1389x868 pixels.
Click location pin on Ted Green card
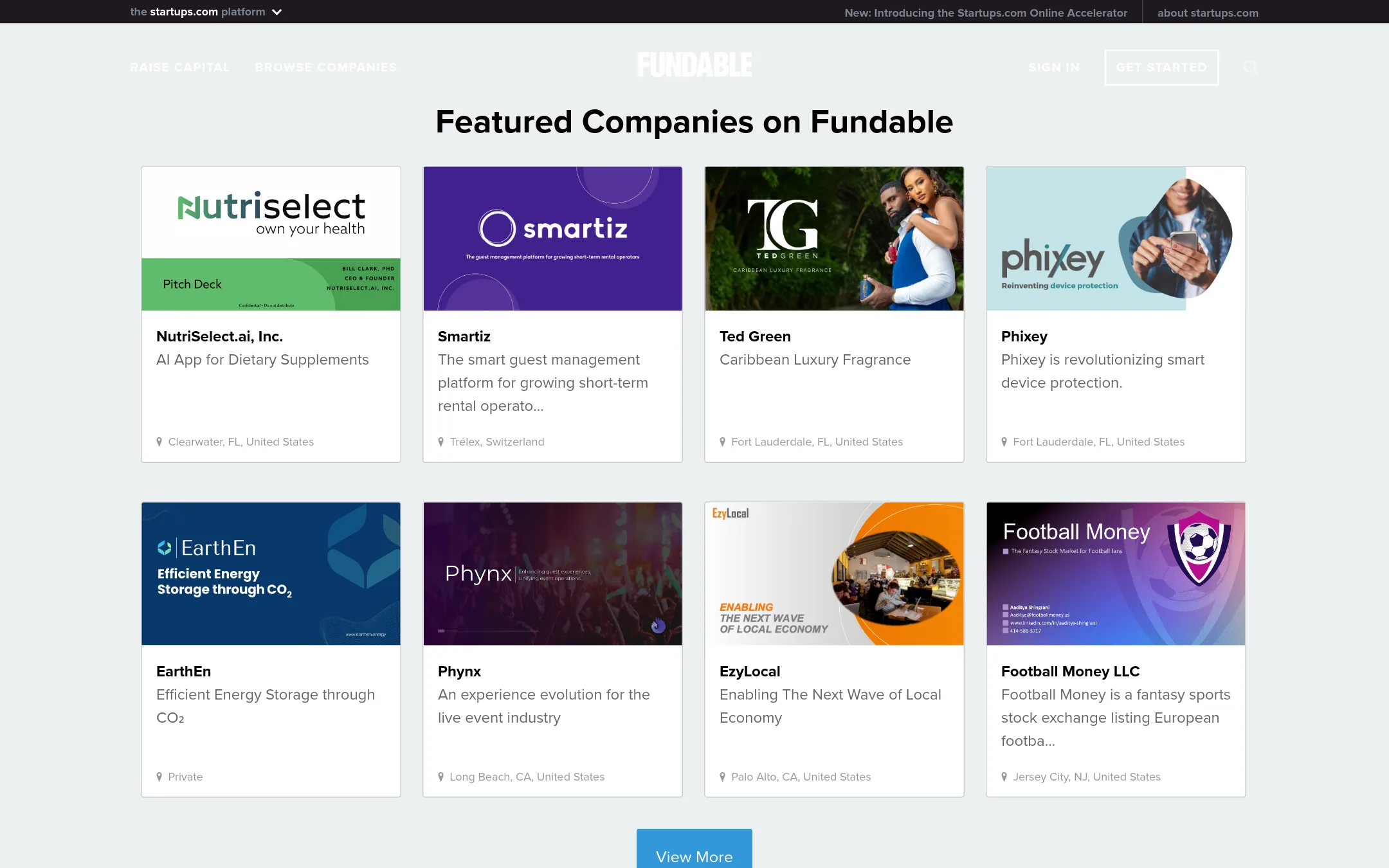point(723,442)
